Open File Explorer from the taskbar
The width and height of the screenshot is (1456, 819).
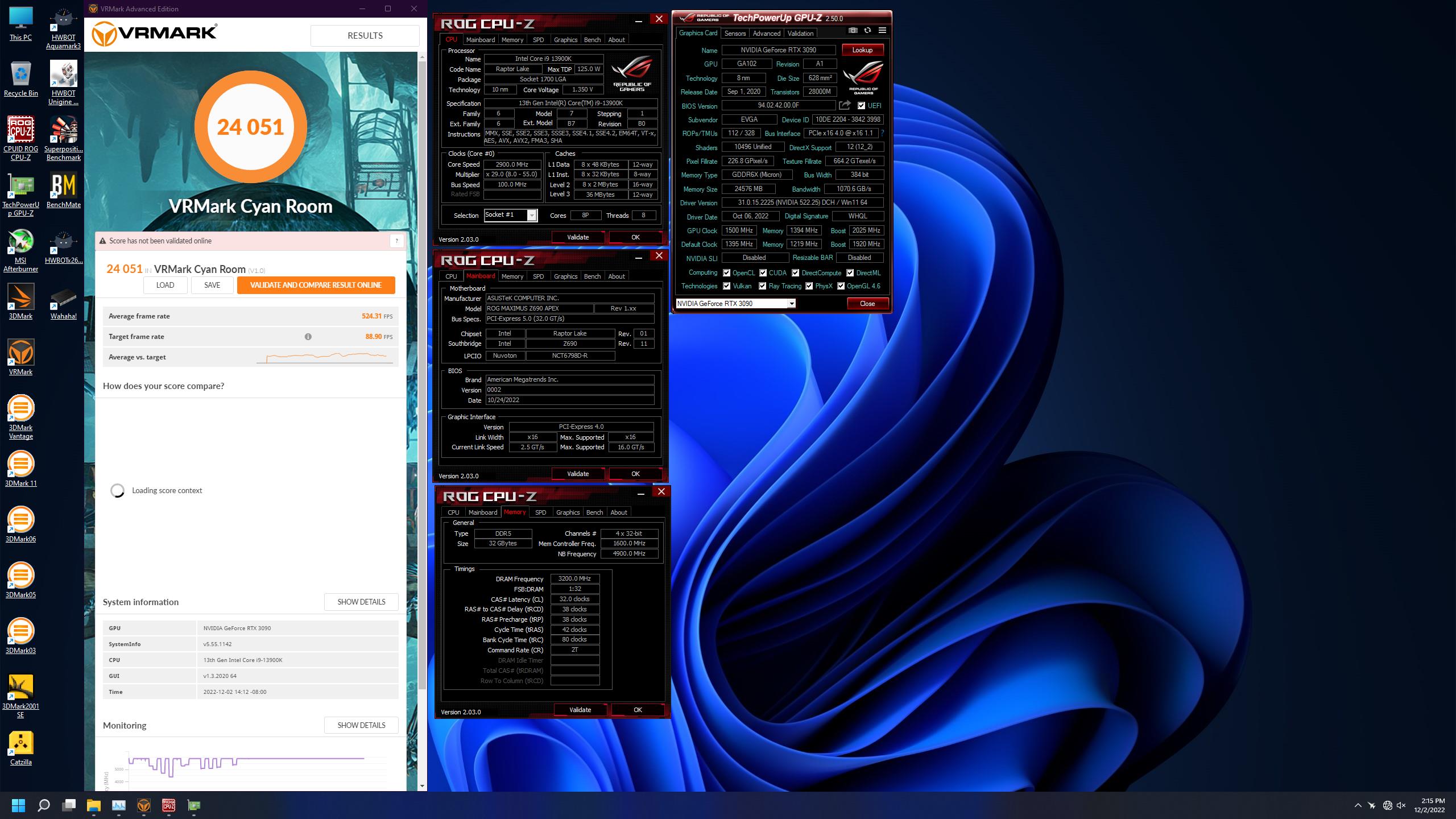[93, 805]
